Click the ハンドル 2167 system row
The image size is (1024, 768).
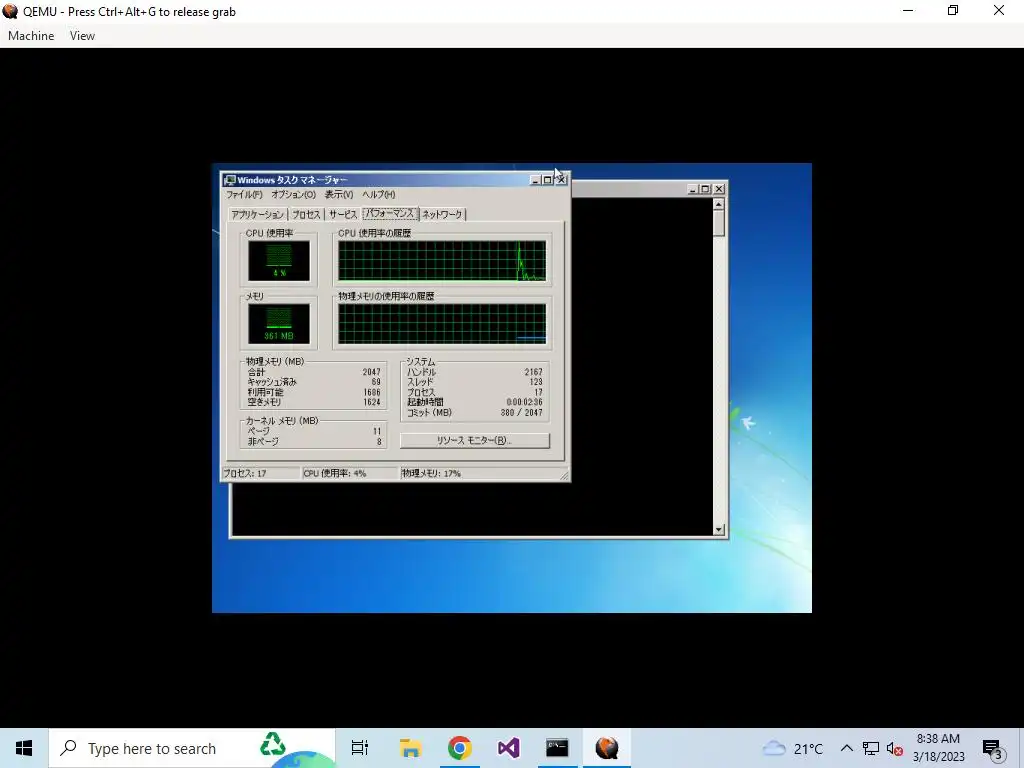click(475, 372)
